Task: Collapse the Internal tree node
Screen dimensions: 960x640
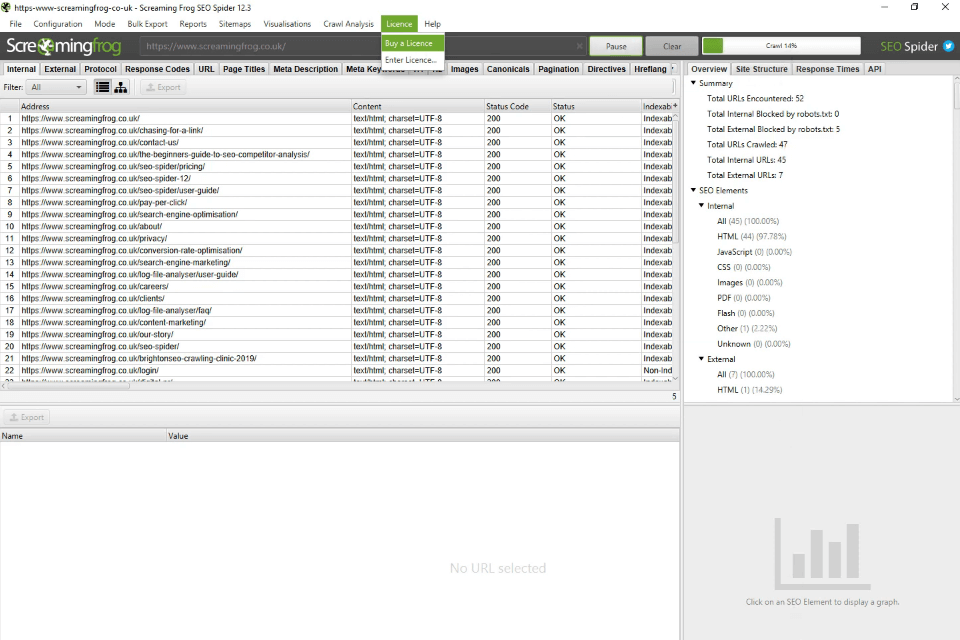Action: 702,205
